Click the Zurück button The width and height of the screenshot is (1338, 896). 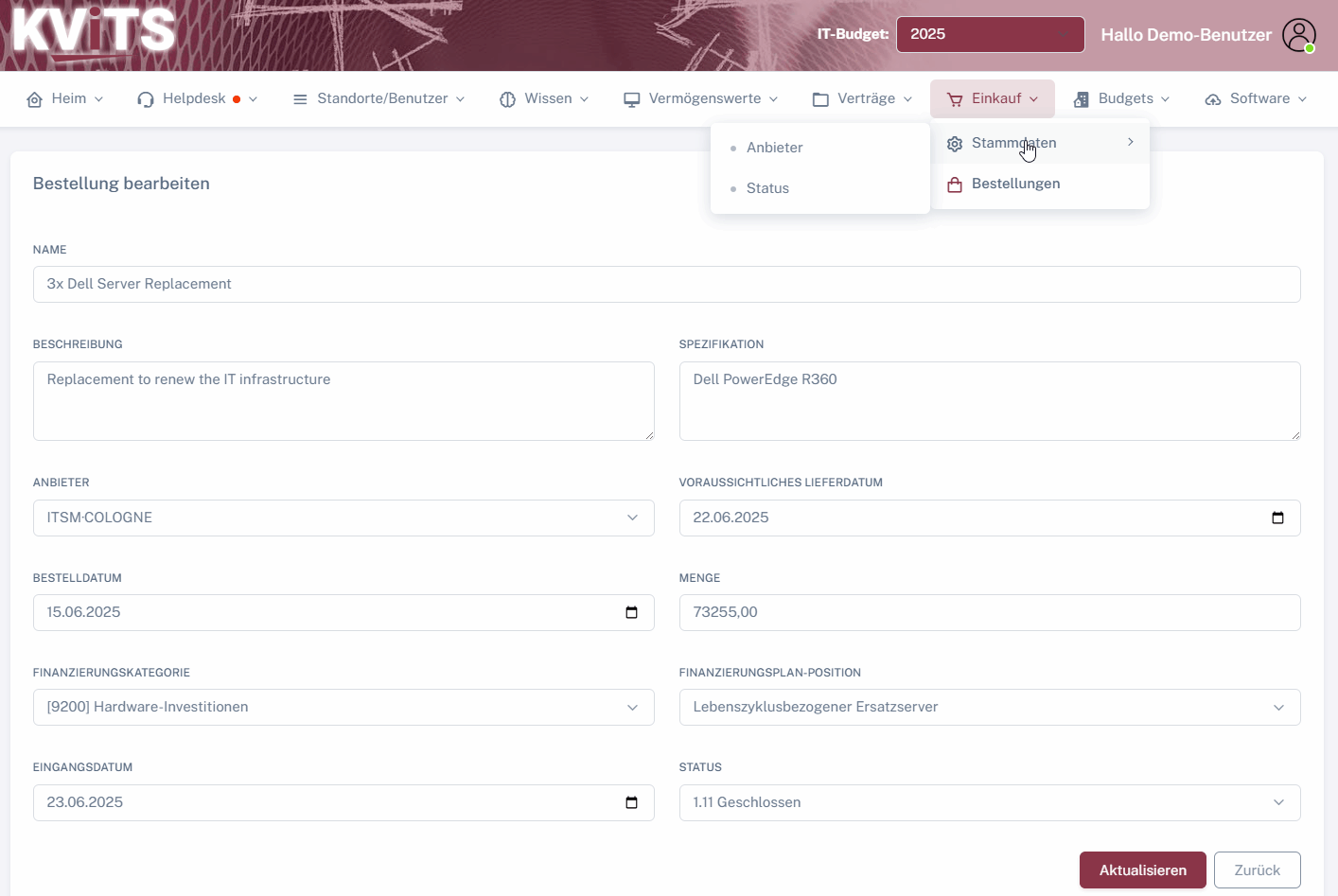click(1257, 870)
